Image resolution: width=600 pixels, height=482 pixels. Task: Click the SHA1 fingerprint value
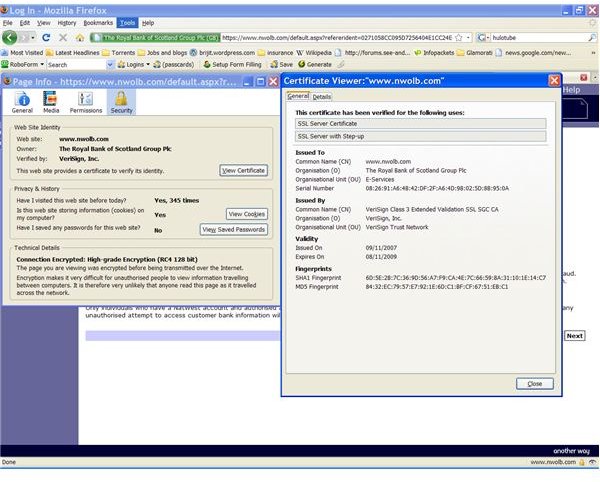click(x=455, y=278)
